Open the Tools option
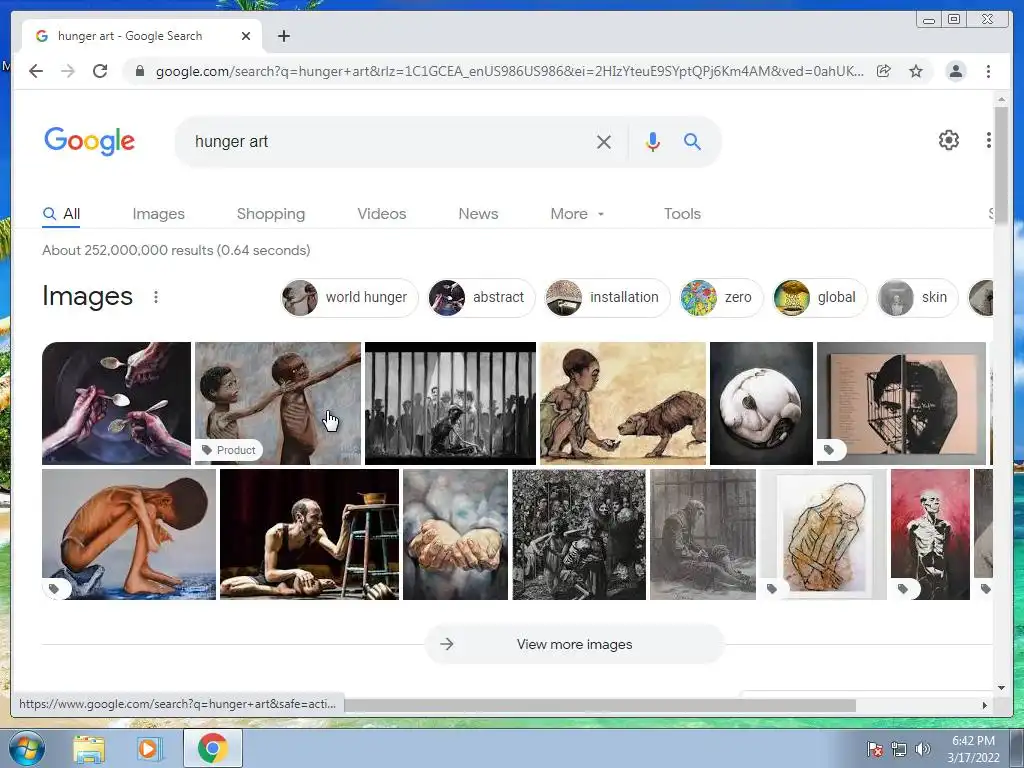The image size is (1024, 768). (682, 214)
